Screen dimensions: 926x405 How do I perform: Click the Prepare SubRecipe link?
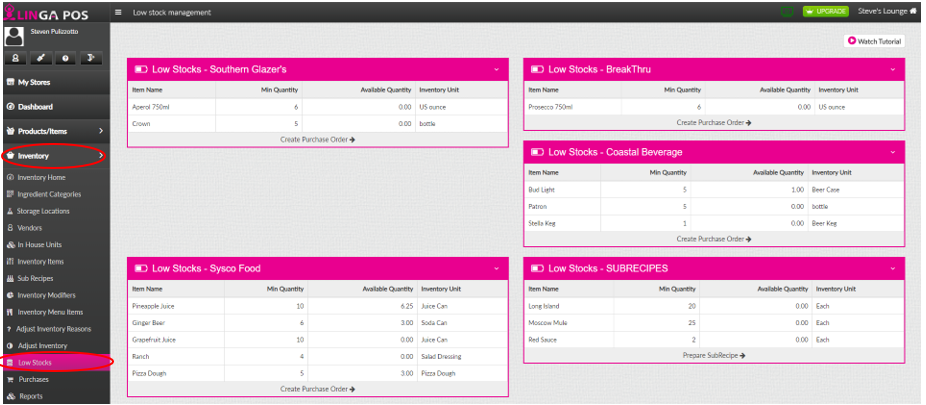pos(714,355)
